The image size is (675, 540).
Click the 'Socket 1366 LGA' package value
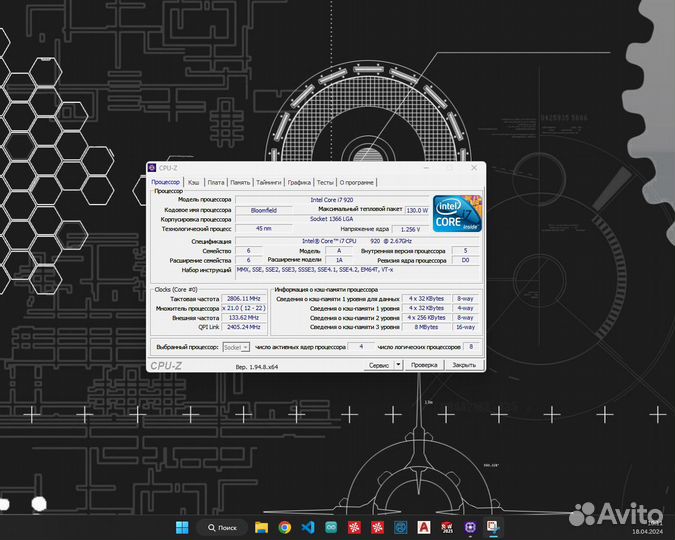coord(332,219)
